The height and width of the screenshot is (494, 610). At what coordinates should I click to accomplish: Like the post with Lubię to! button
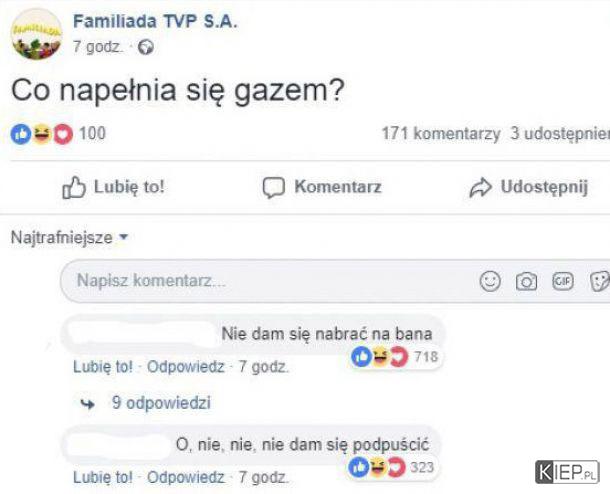pos(113,187)
